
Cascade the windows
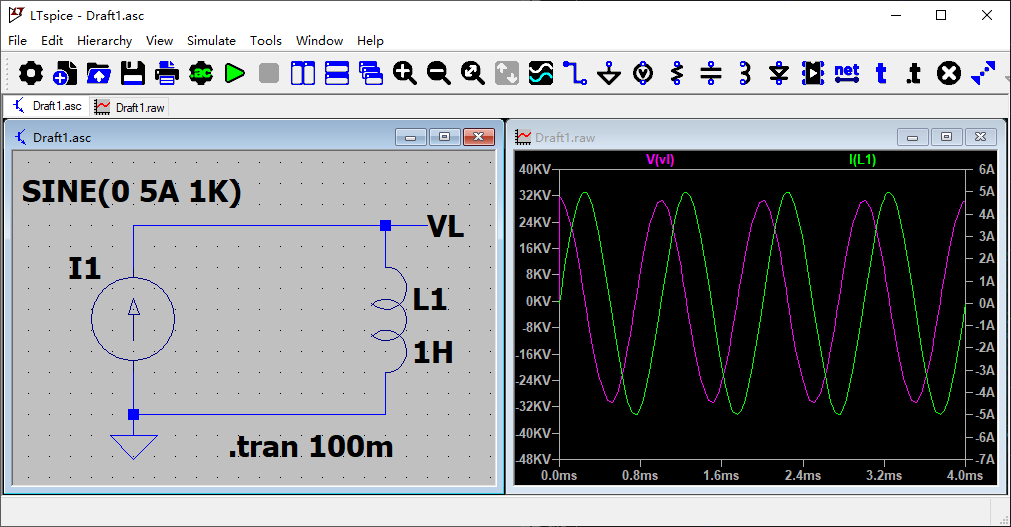371,73
